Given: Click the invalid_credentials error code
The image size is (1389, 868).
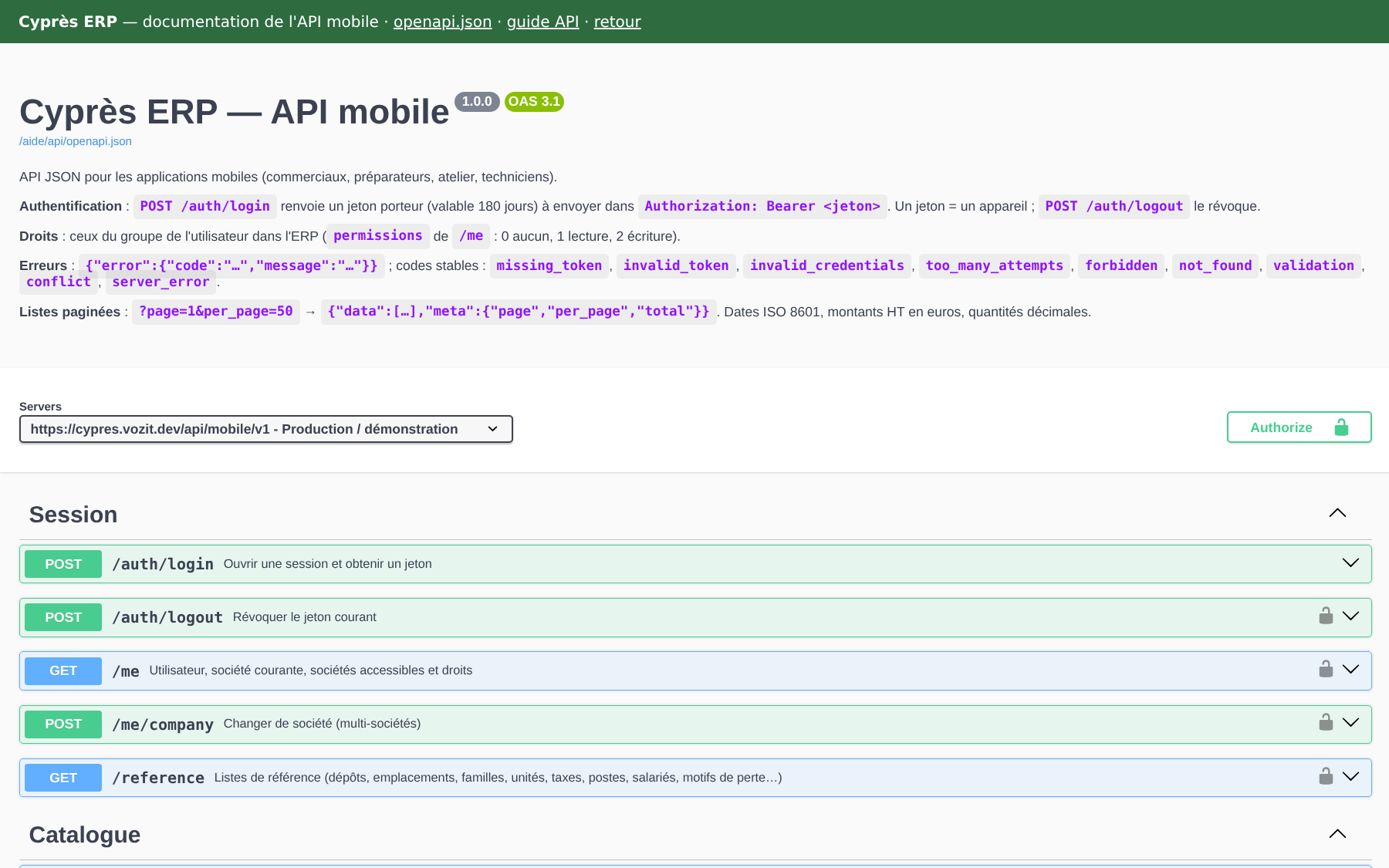Looking at the screenshot, I should (x=827, y=265).
